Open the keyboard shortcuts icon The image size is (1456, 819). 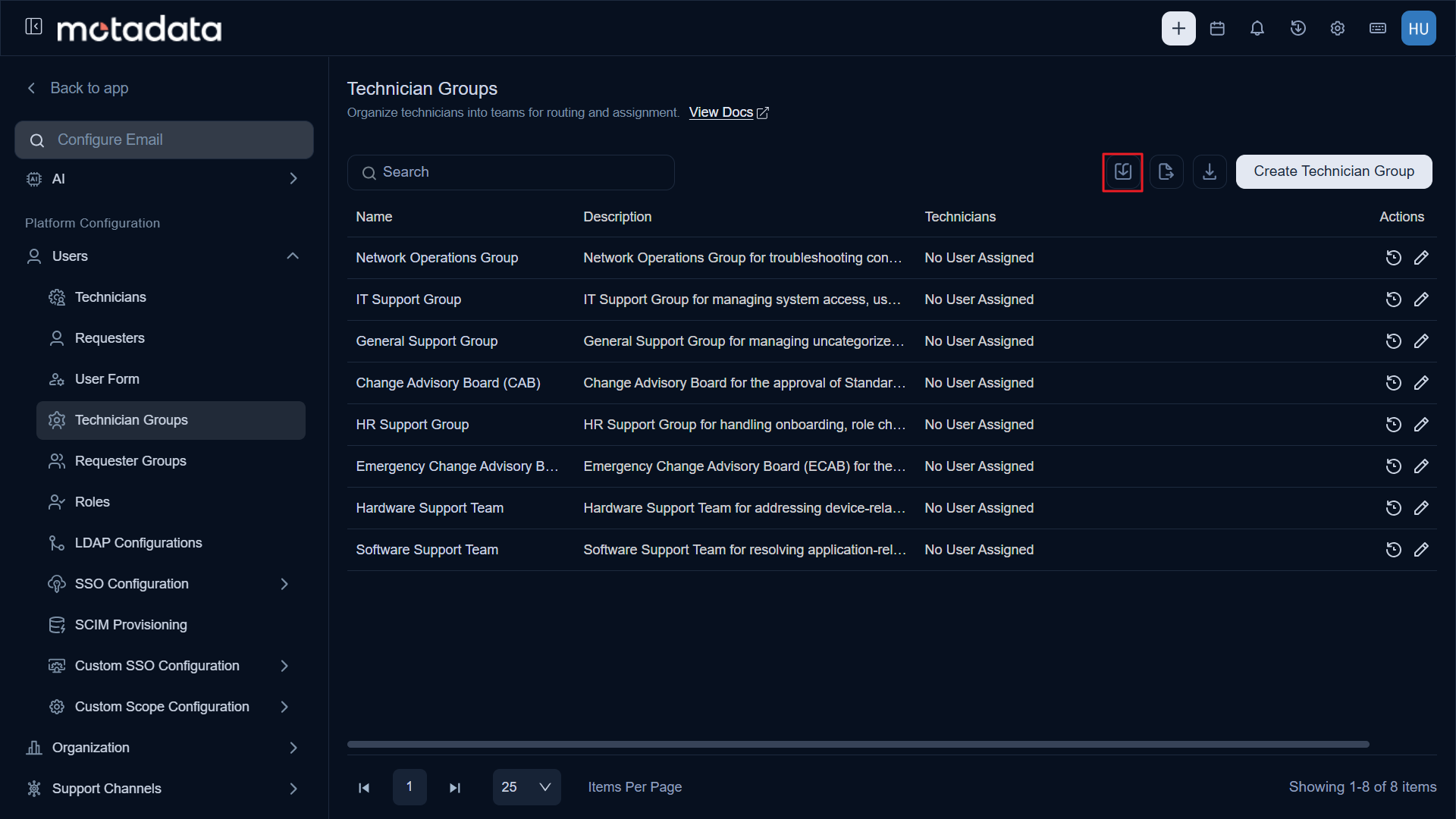pos(1378,29)
